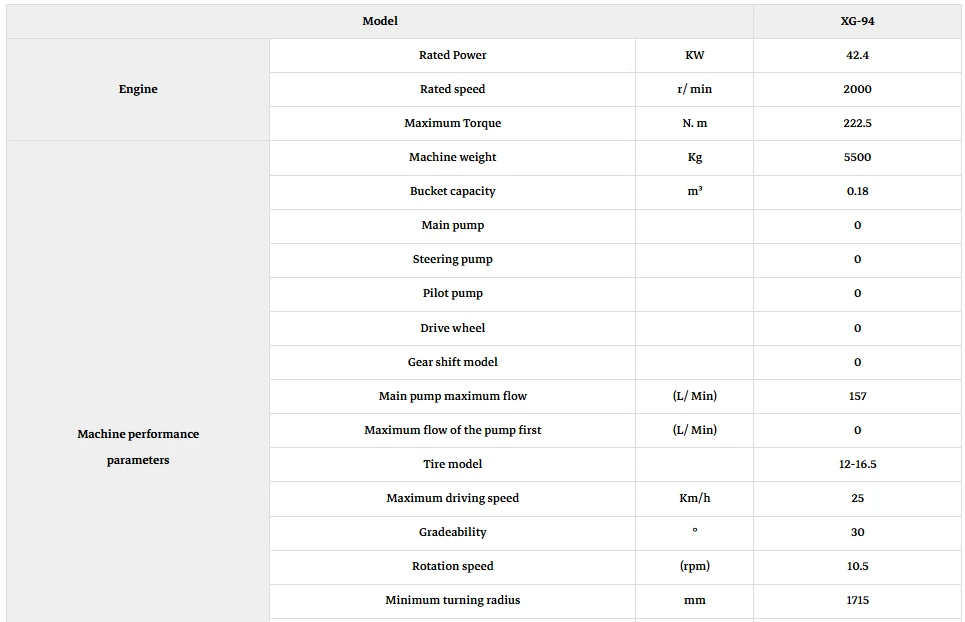The height and width of the screenshot is (622, 965).
Task: Select the Rated speed row label
Action: 452,89
